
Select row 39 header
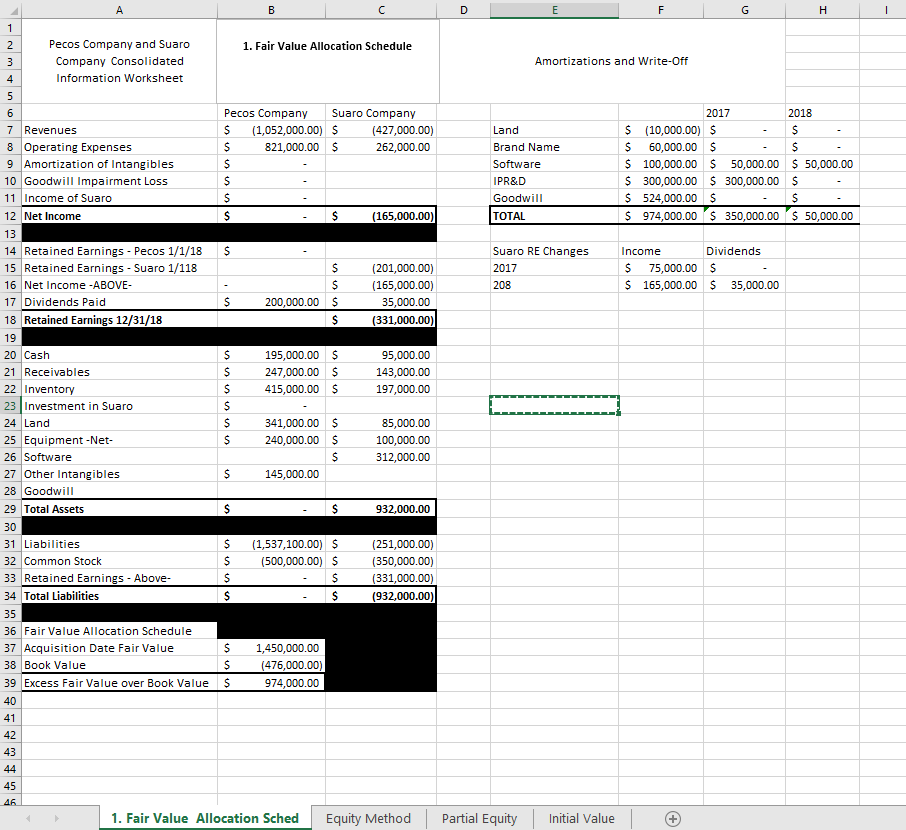pyautogui.click(x=10, y=683)
